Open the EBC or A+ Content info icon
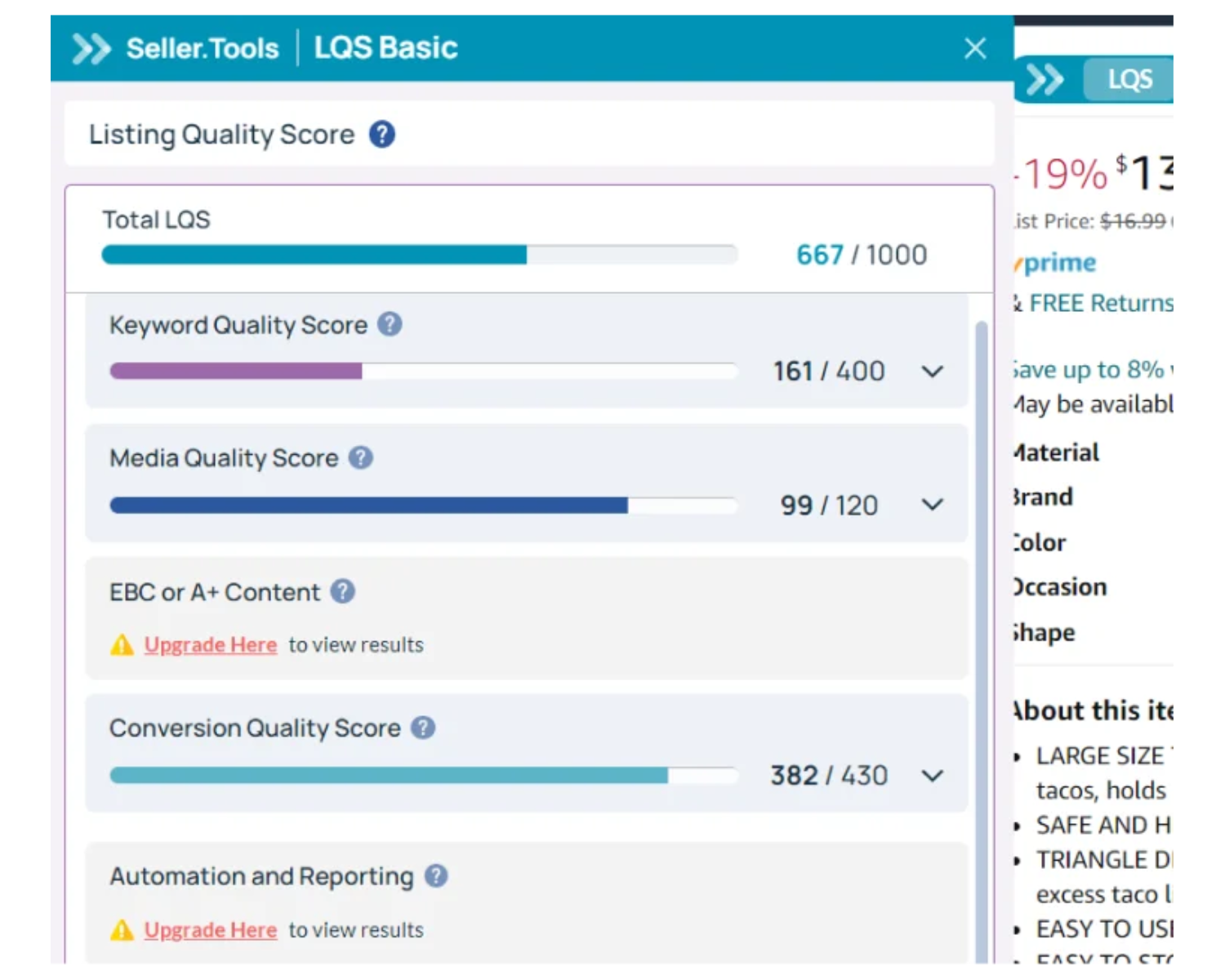Image resolution: width=1225 pixels, height=980 pixels. pos(342,591)
